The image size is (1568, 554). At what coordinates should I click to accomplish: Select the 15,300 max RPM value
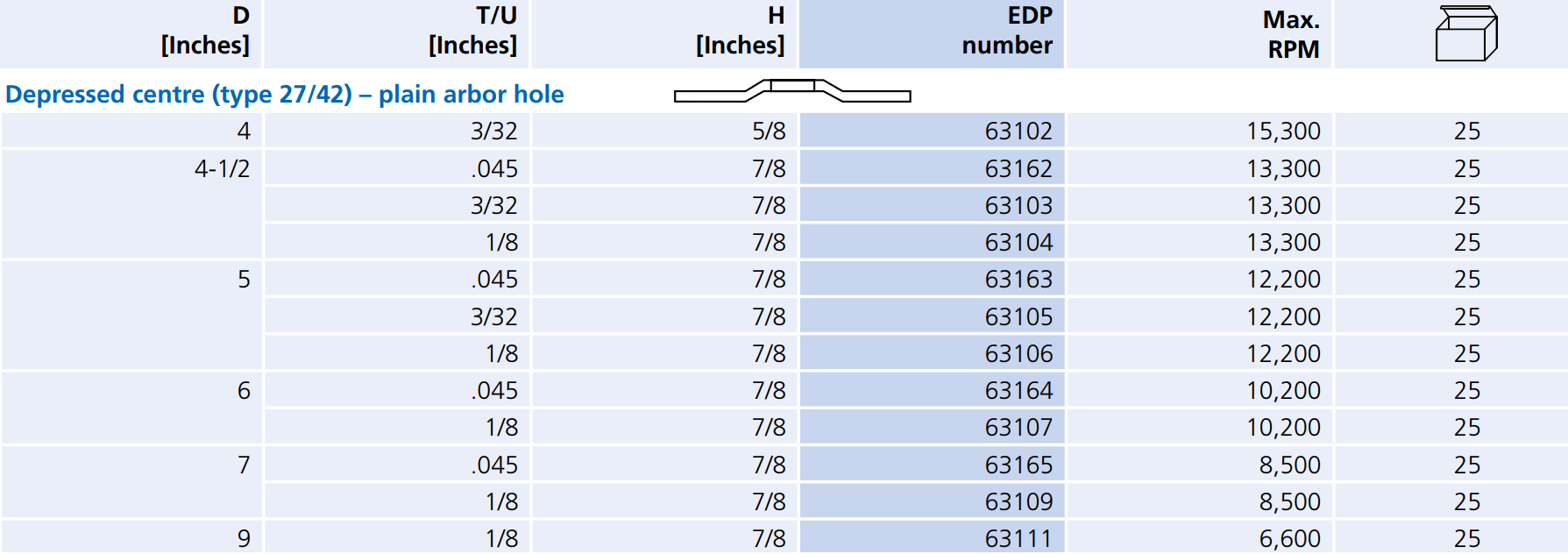1283,131
